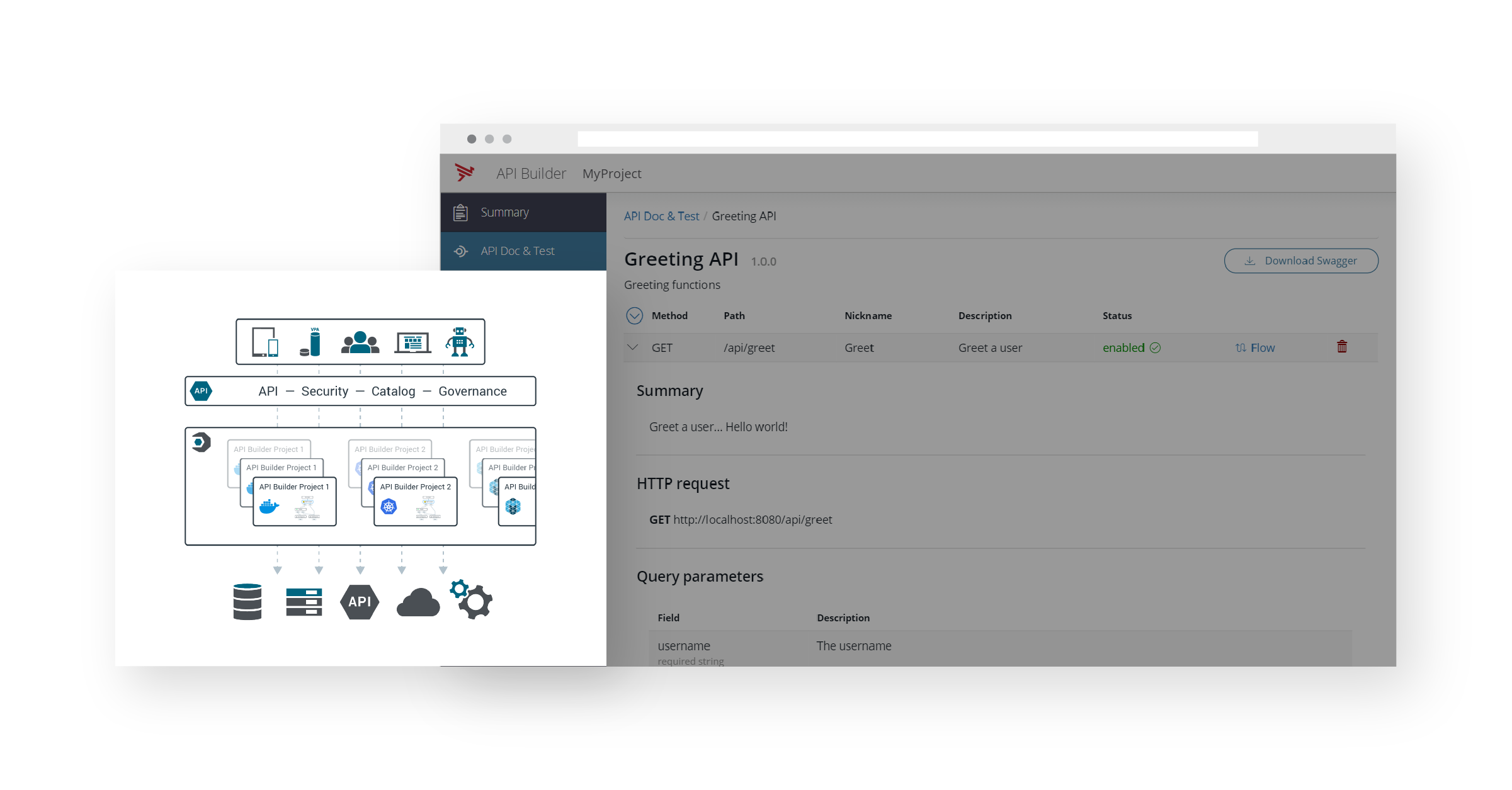Click the browser address bar field
This screenshot has width=1512, height=790.
pyautogui.click(x=918, y=139)
